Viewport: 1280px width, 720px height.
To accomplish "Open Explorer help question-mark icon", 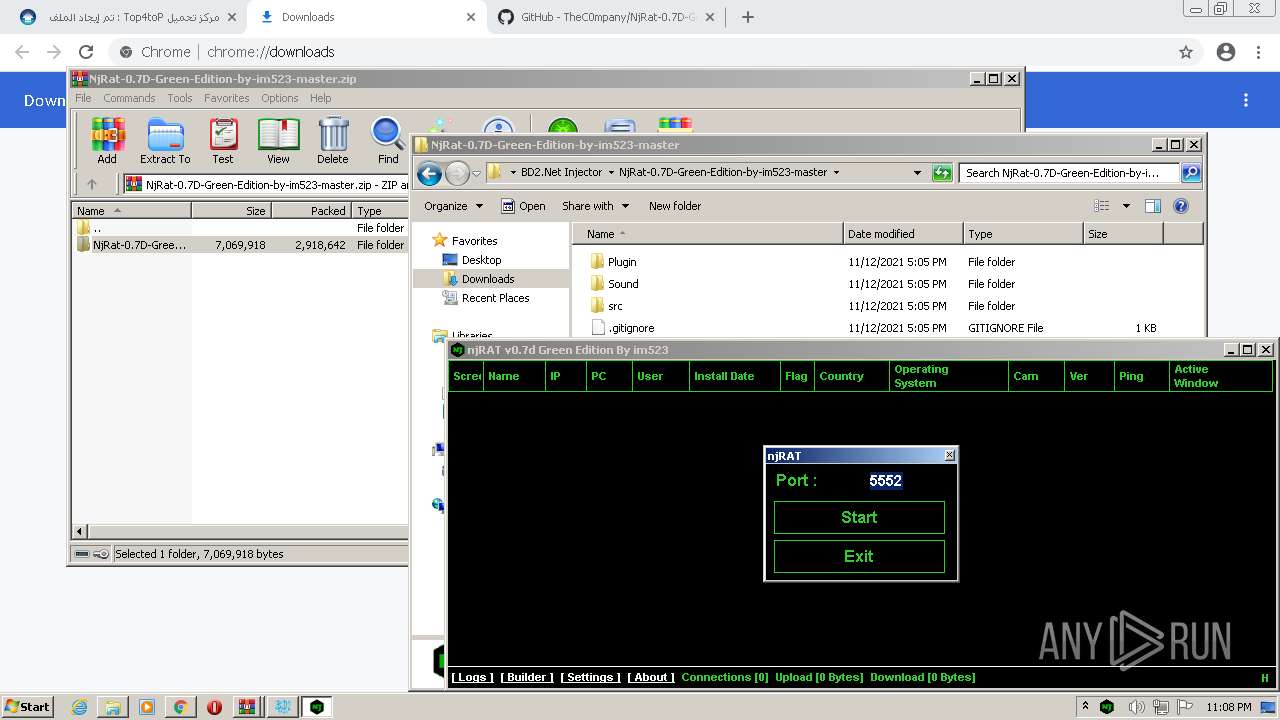I will pos(1181,206).
